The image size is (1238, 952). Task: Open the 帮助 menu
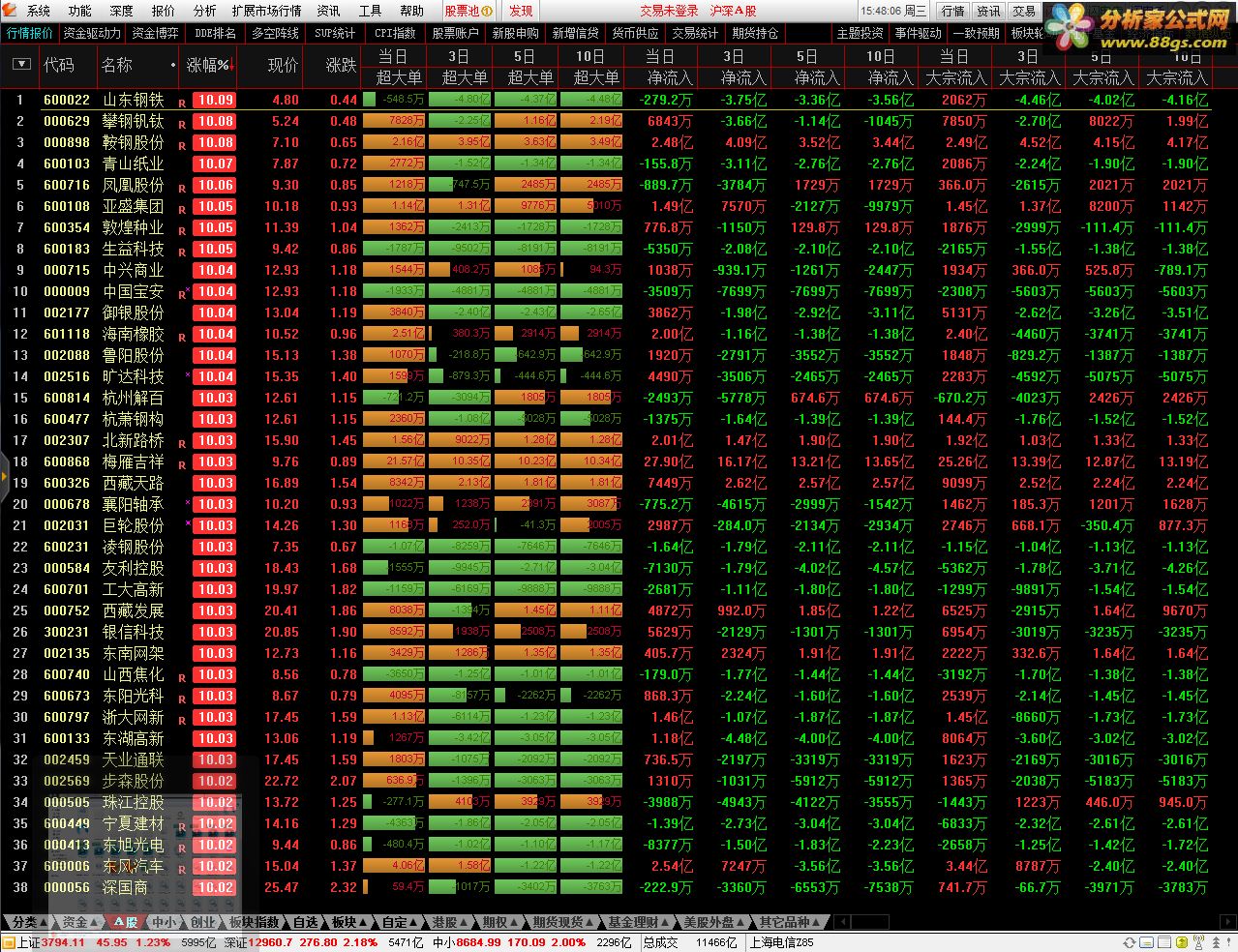[x=412, y=12]
